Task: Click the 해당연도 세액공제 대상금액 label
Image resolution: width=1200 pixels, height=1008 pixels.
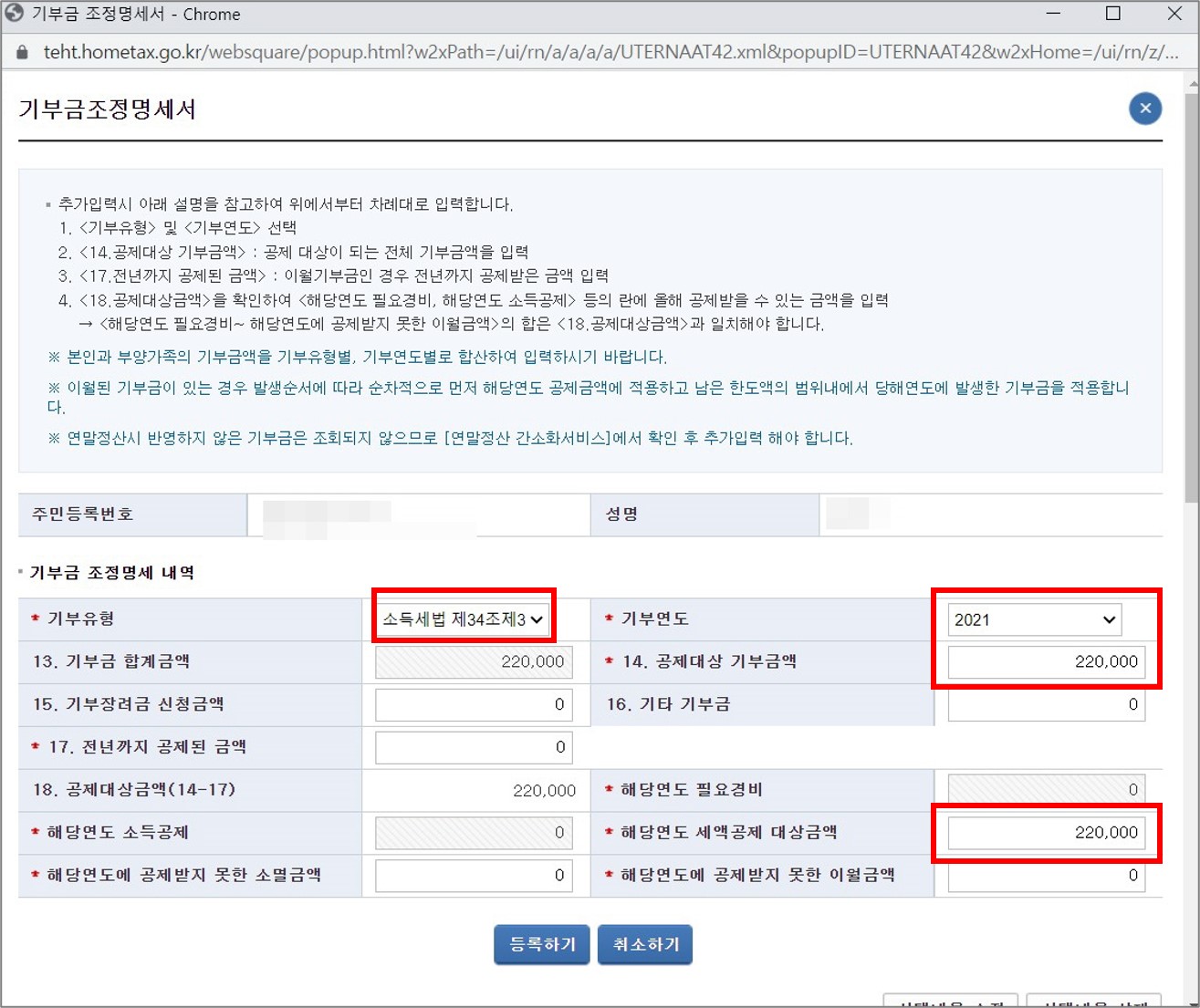Action: tap(728, 832)
